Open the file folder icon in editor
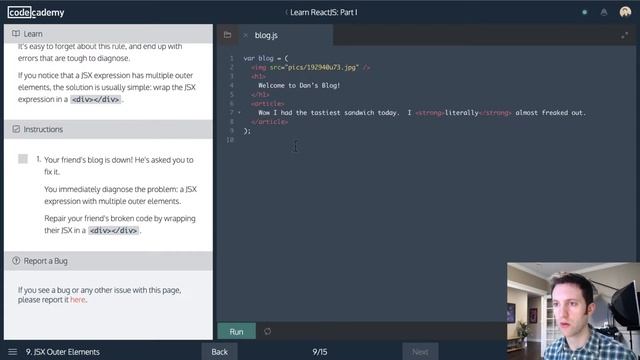The height and width of the screenshot is (360, 640). click(x=227, y=35)
